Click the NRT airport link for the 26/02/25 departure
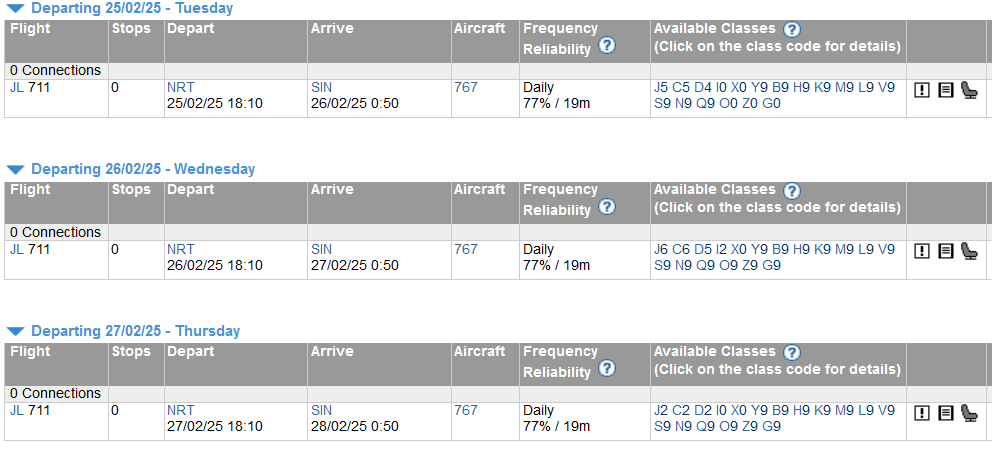The height and width of the screenshot is (452, 996). [180, 249]
